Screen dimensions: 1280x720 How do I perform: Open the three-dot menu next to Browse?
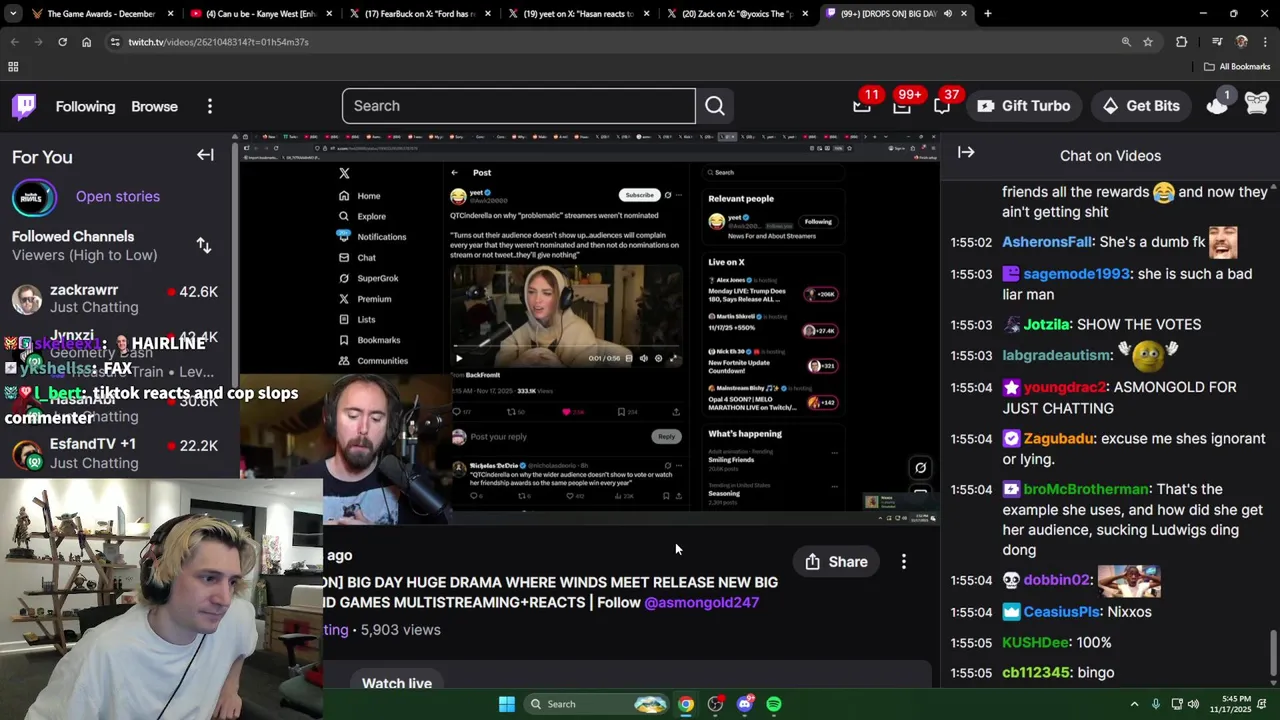210,106
